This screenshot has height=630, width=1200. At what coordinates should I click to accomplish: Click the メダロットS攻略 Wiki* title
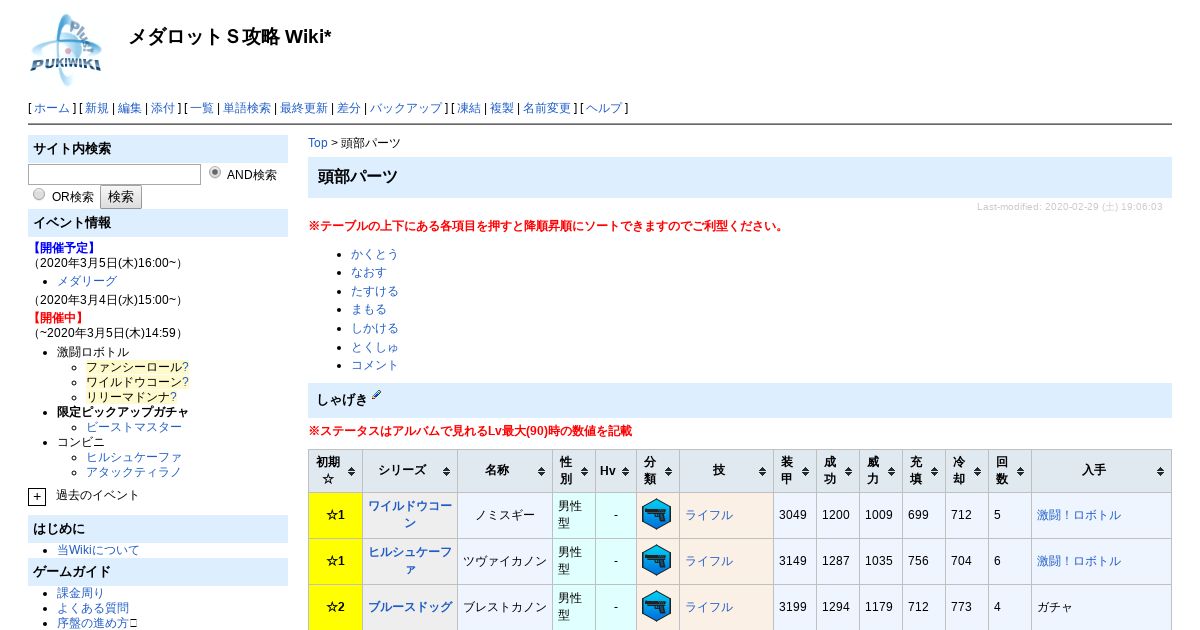coord(230,37)
